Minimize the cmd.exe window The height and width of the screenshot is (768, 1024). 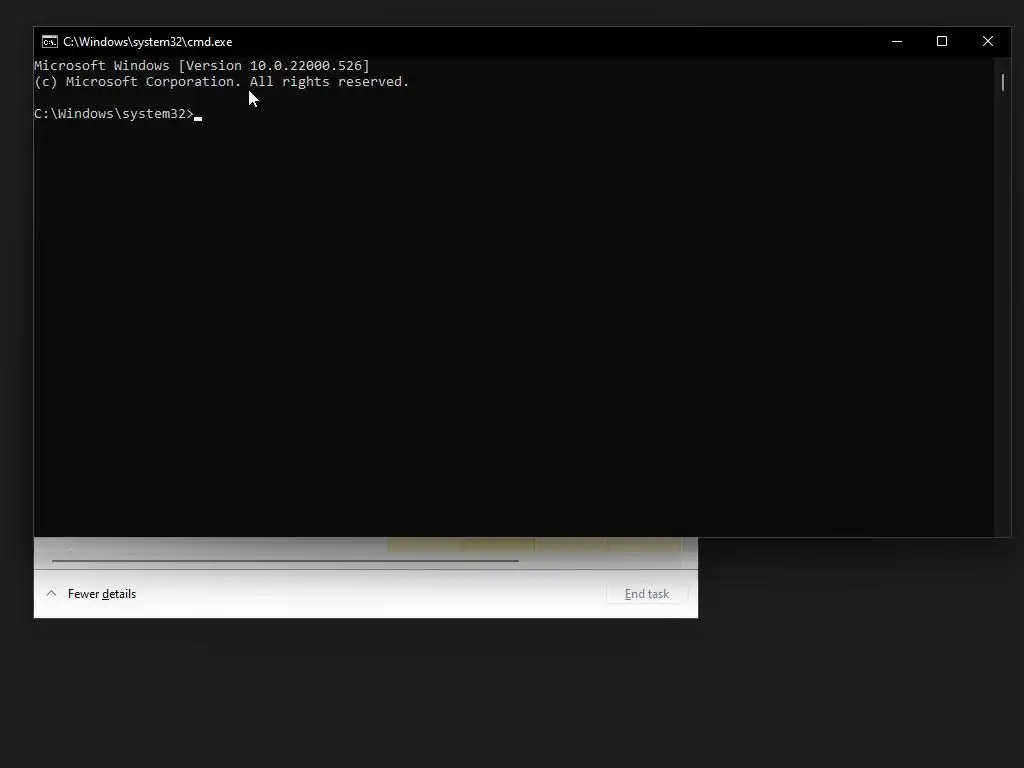pos(897,41)
